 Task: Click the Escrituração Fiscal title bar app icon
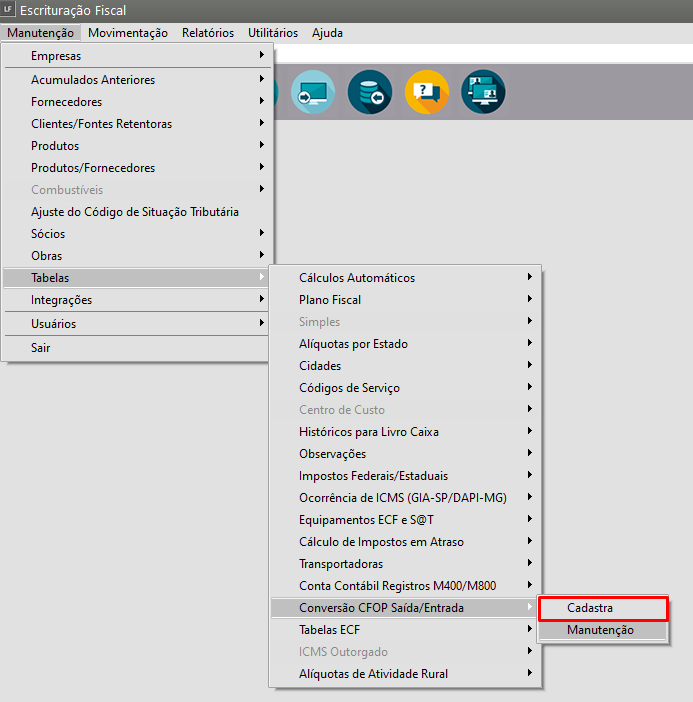tap(9, 10)
